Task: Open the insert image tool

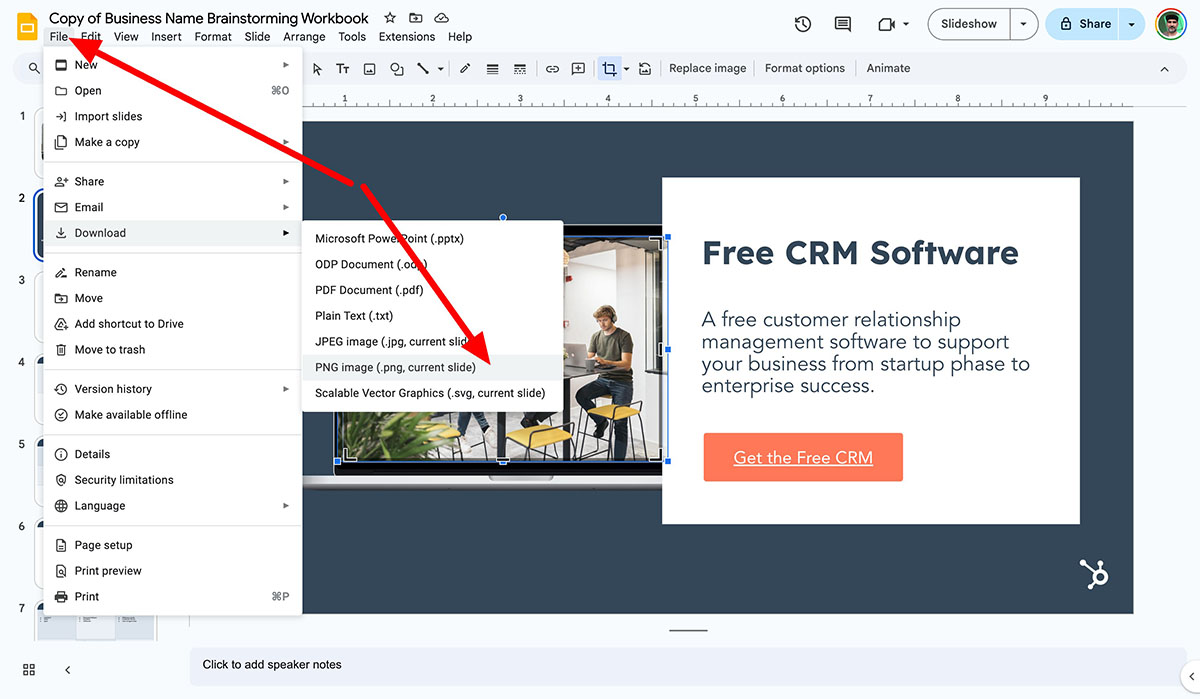Action: click(x=369, y=68)
